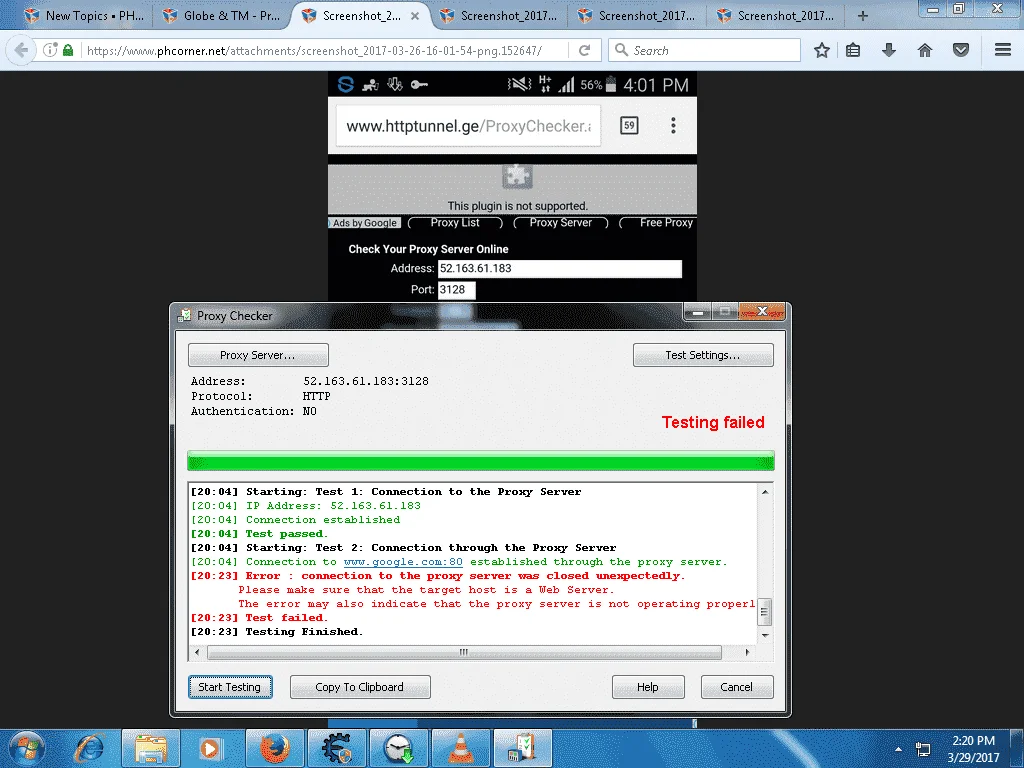This screenshot has width=1024, height=768.
Task: Click the 'Test passed.' log line
Action: [x=287, y=534]
